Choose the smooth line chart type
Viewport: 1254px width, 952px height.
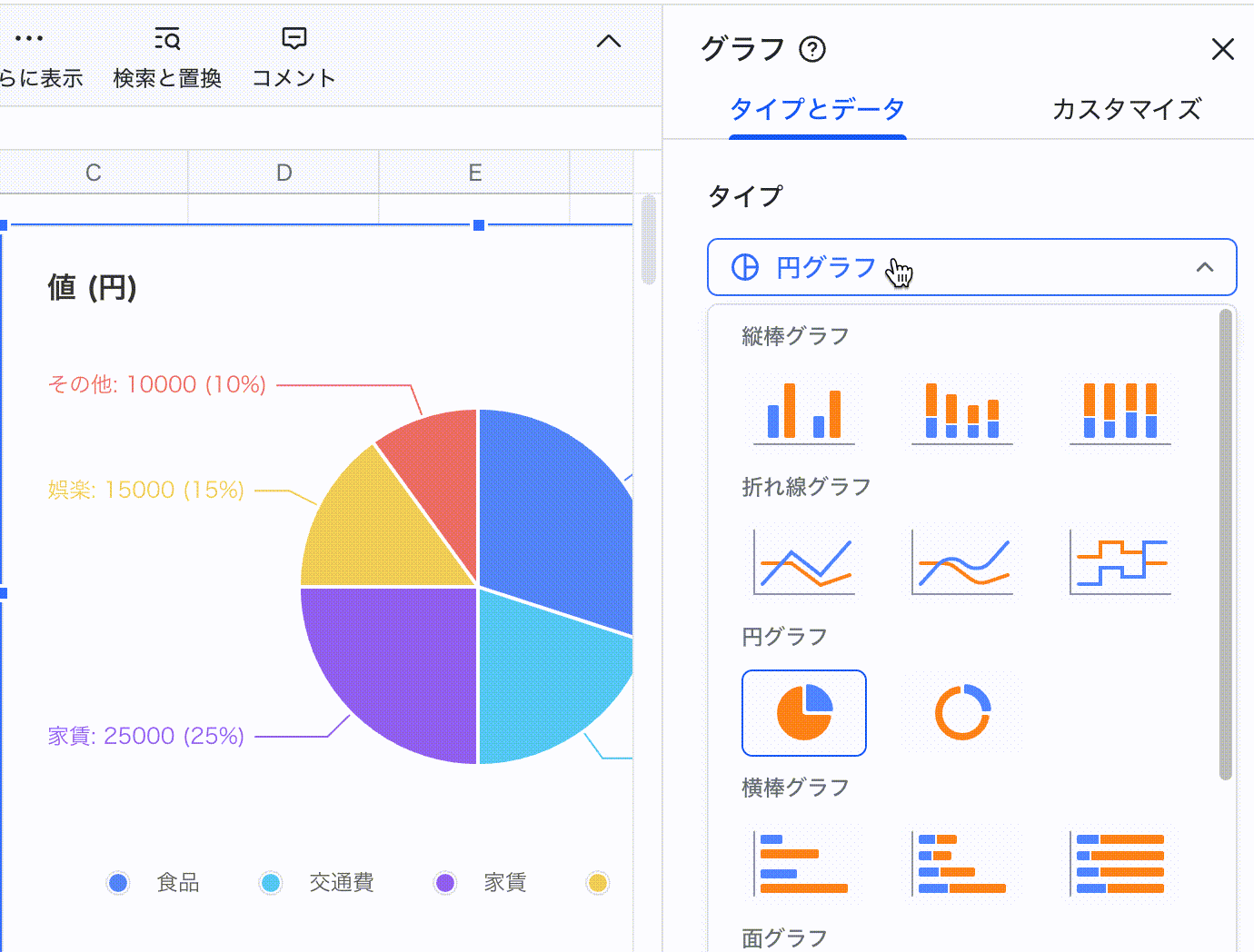961,562
